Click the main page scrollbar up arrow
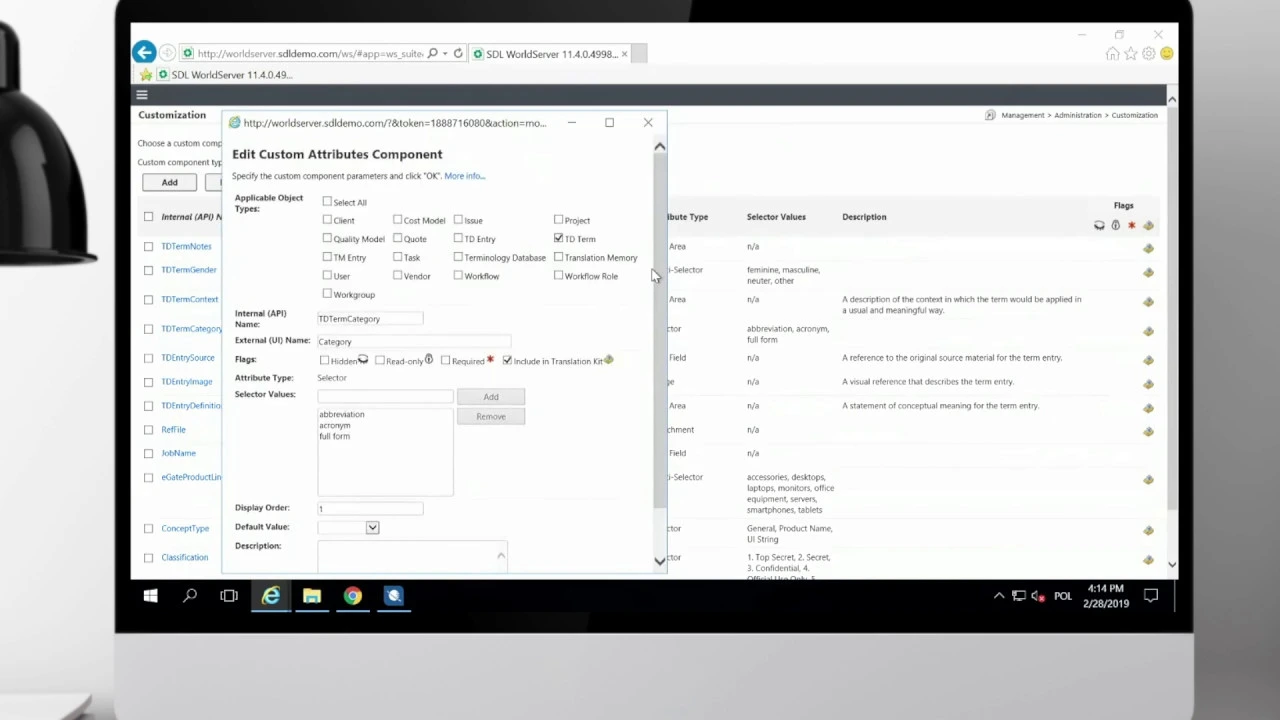Viewport: 1280px width, 720px height. [x=1171, y=99]
